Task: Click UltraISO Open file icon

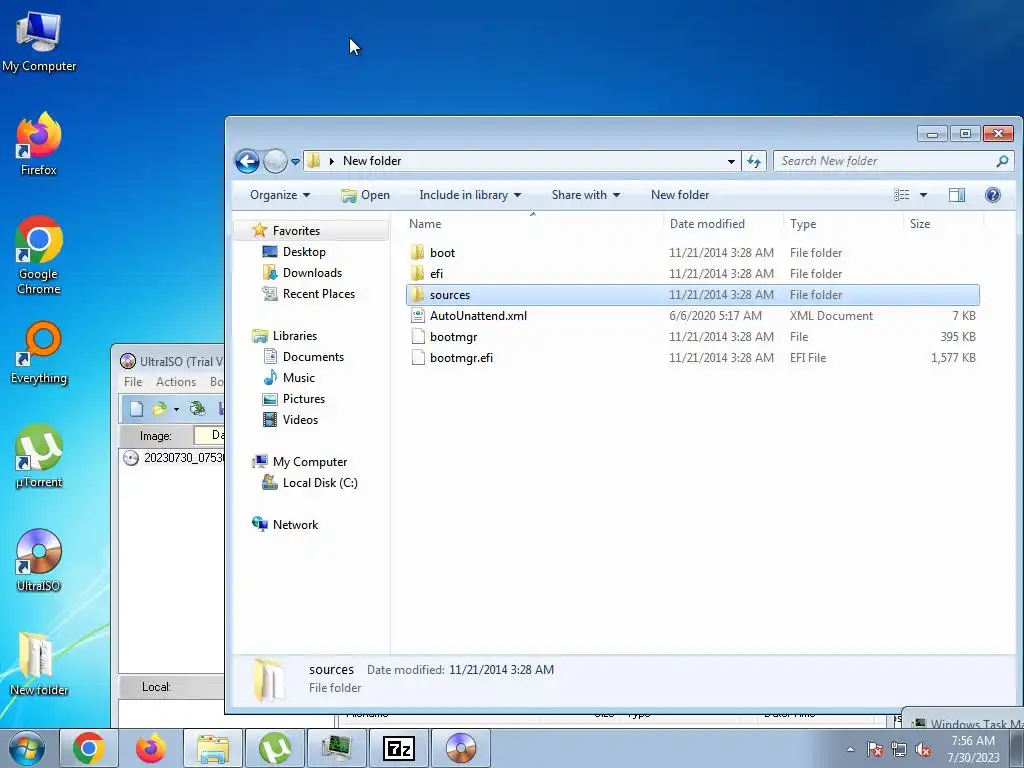Action: pos(159,409)
